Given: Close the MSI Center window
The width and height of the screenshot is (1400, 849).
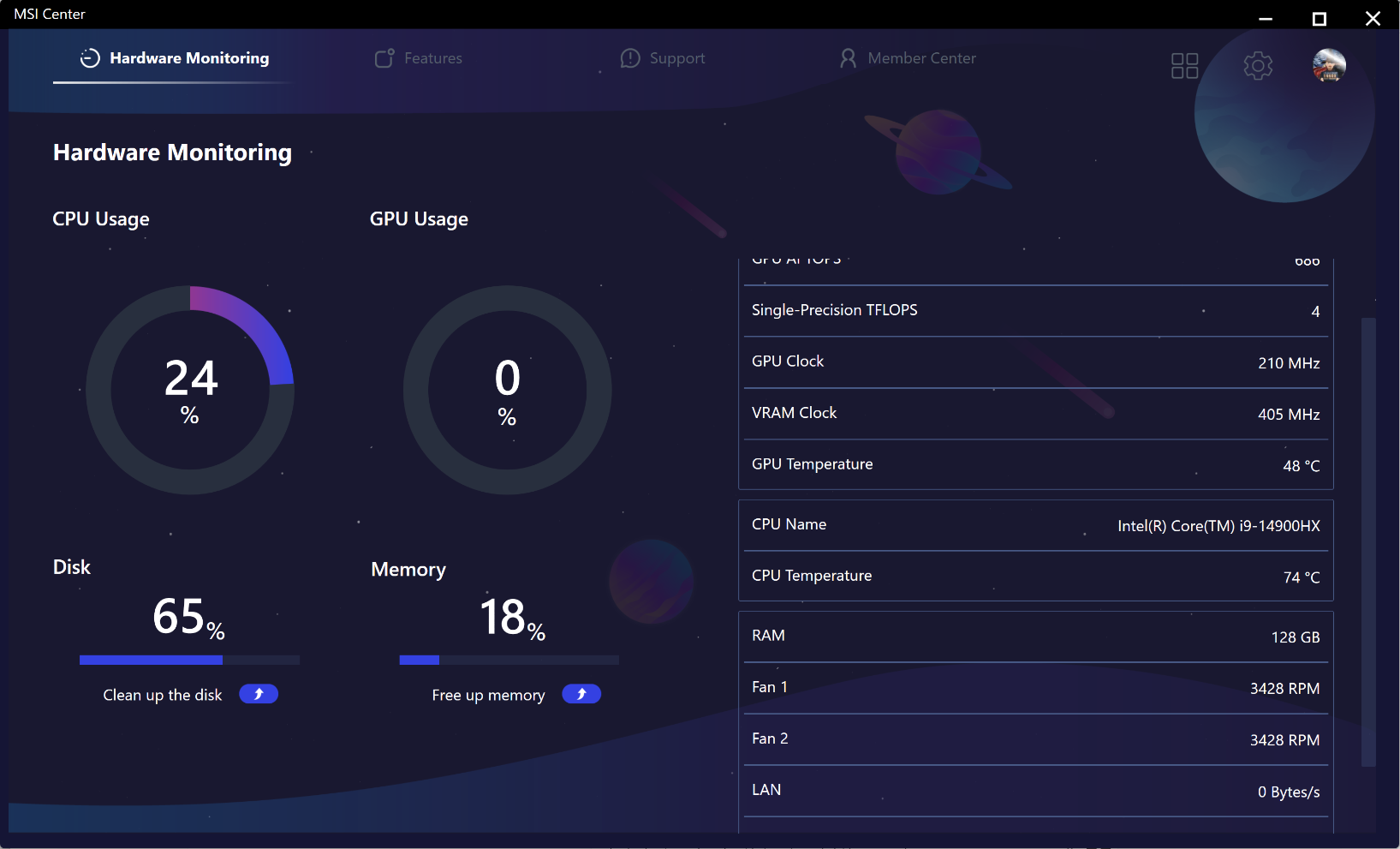Looking at the screenshot, I should [1373, 18].
